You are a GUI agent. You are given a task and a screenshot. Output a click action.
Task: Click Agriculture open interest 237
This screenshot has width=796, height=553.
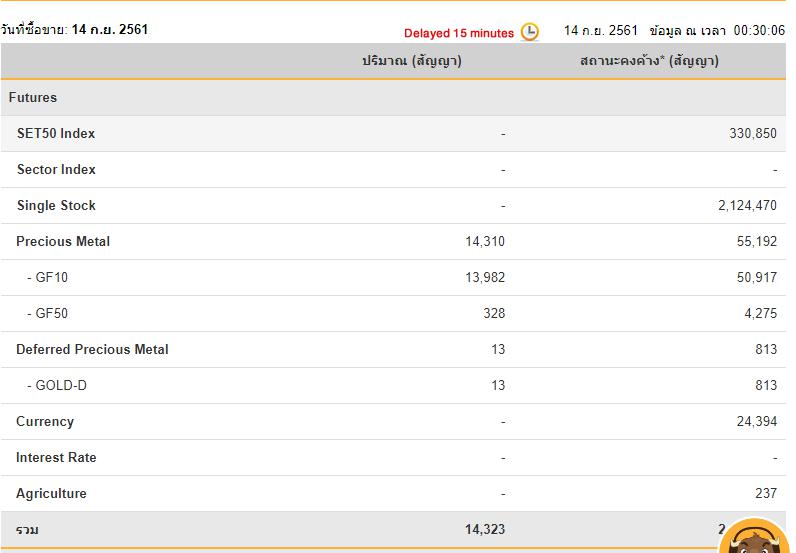766,494
